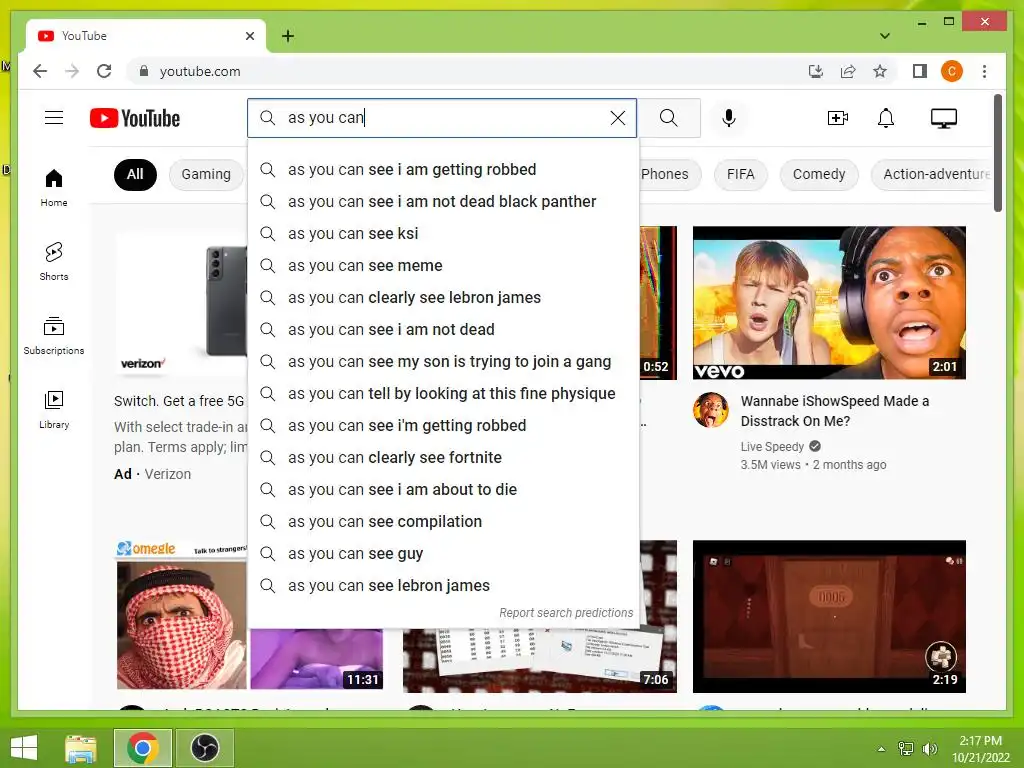Click the YouTube logo
Image resolution: width=1024 pixels, height=768 pixels.
click(x=135, y=118)
